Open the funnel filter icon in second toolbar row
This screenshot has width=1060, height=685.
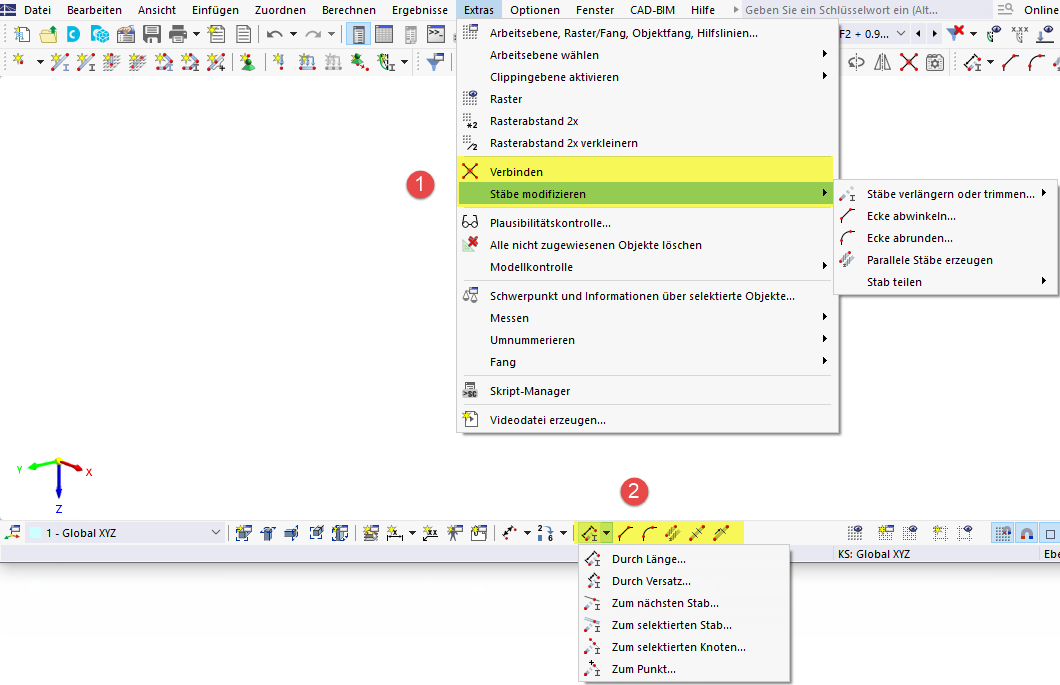pos(435,63)
